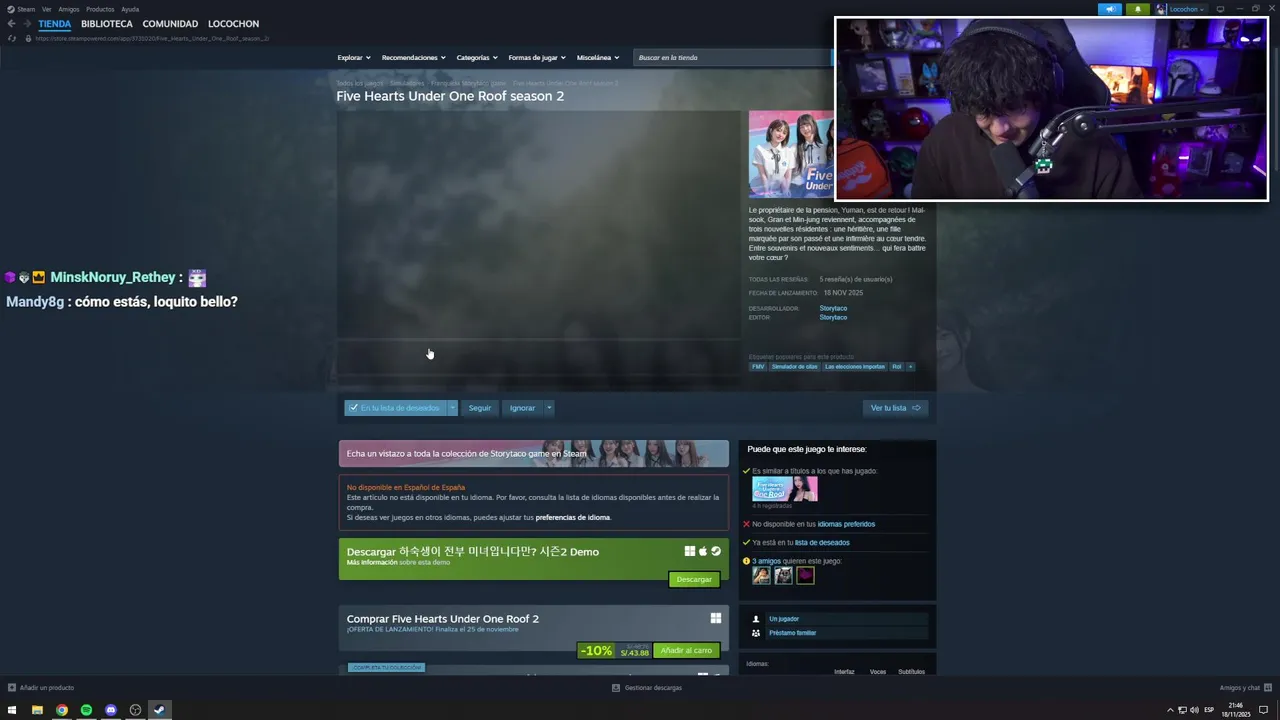Click the Ignorar button
Viewport: 1280px width, 720px height.
click(x=522, y=408)
